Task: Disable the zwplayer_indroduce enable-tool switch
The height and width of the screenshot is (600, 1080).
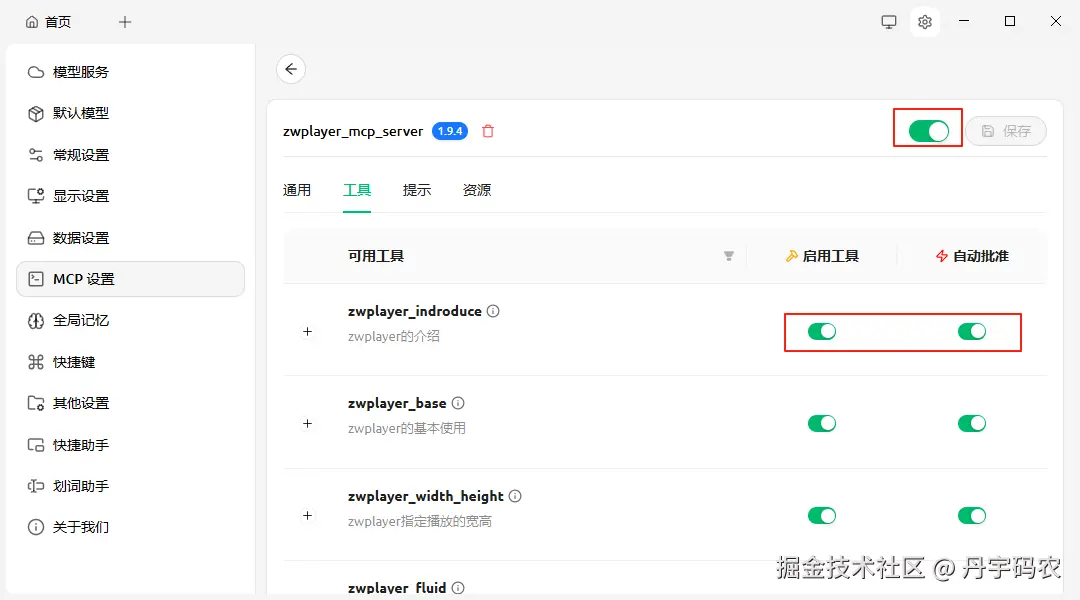Action: pyautogui.click(x=822, y=332)
